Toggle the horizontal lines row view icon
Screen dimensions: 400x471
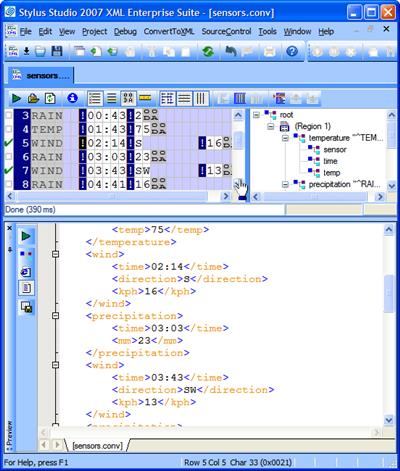[x=184, y=98]
